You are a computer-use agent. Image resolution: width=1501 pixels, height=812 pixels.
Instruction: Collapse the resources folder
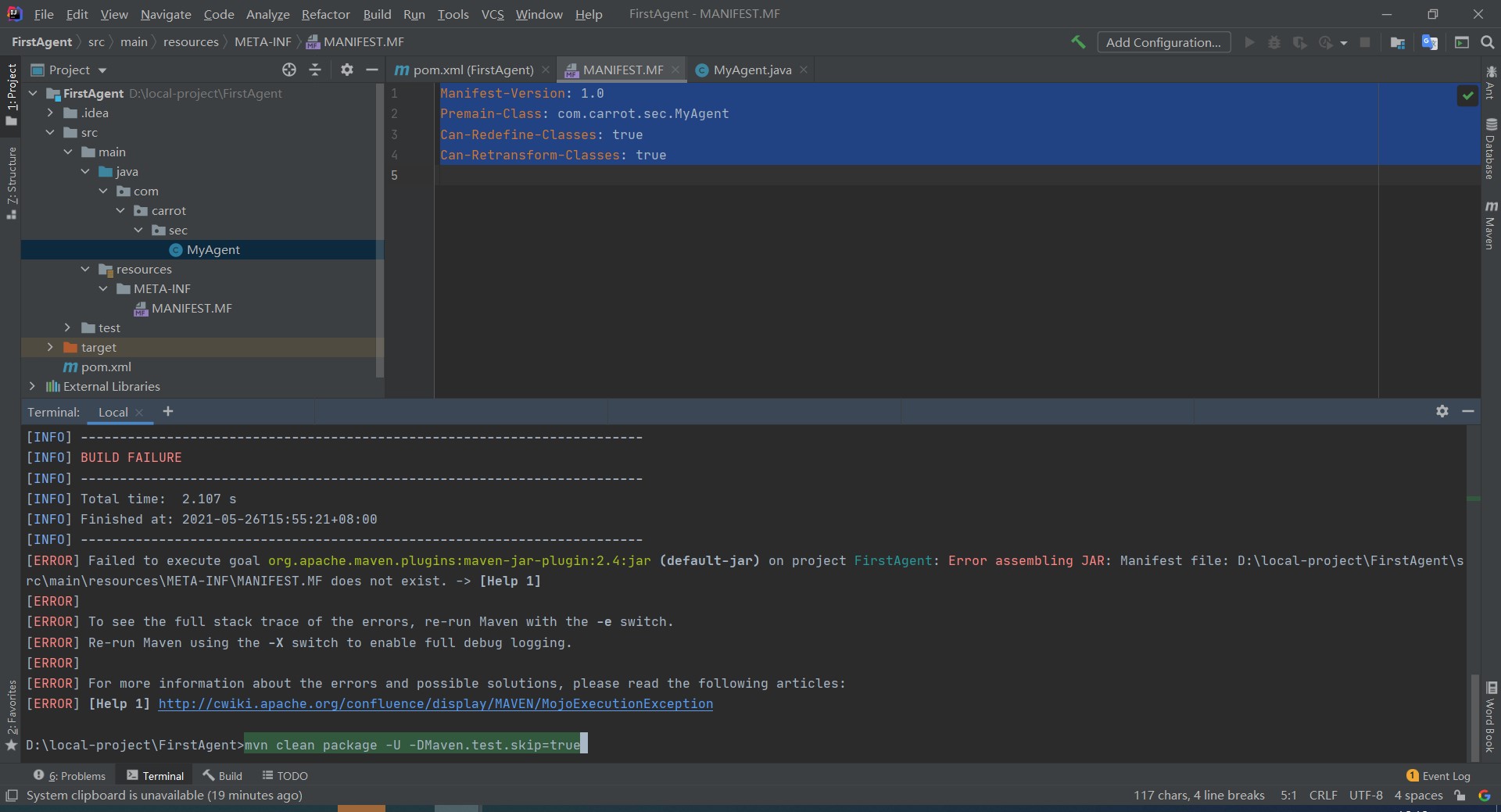(85, 269)
